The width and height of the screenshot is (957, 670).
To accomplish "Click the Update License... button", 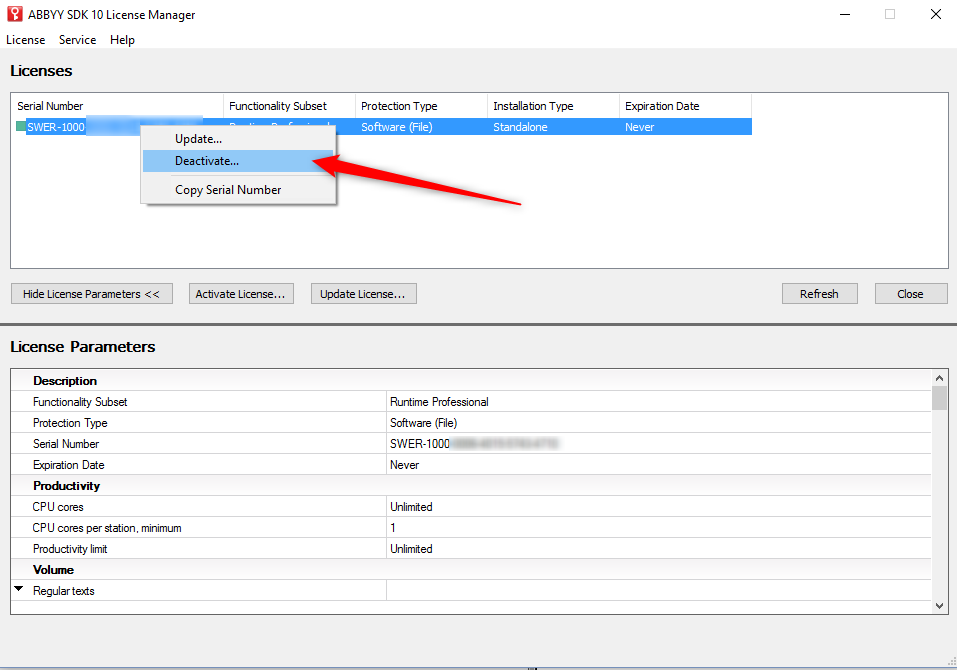I will (364, 294).
